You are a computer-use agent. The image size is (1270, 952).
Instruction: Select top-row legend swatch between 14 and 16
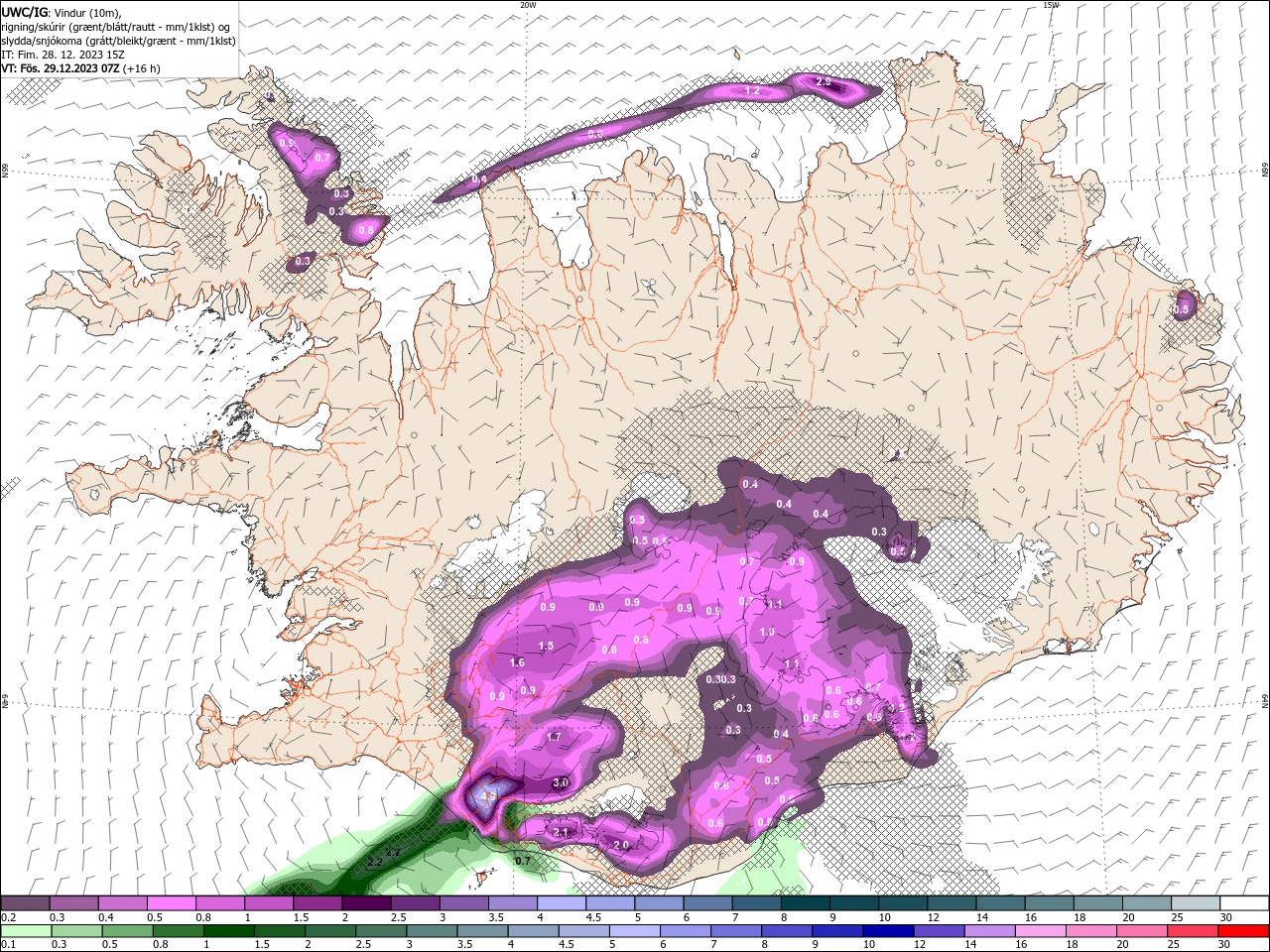click(x=1001, y=902)
